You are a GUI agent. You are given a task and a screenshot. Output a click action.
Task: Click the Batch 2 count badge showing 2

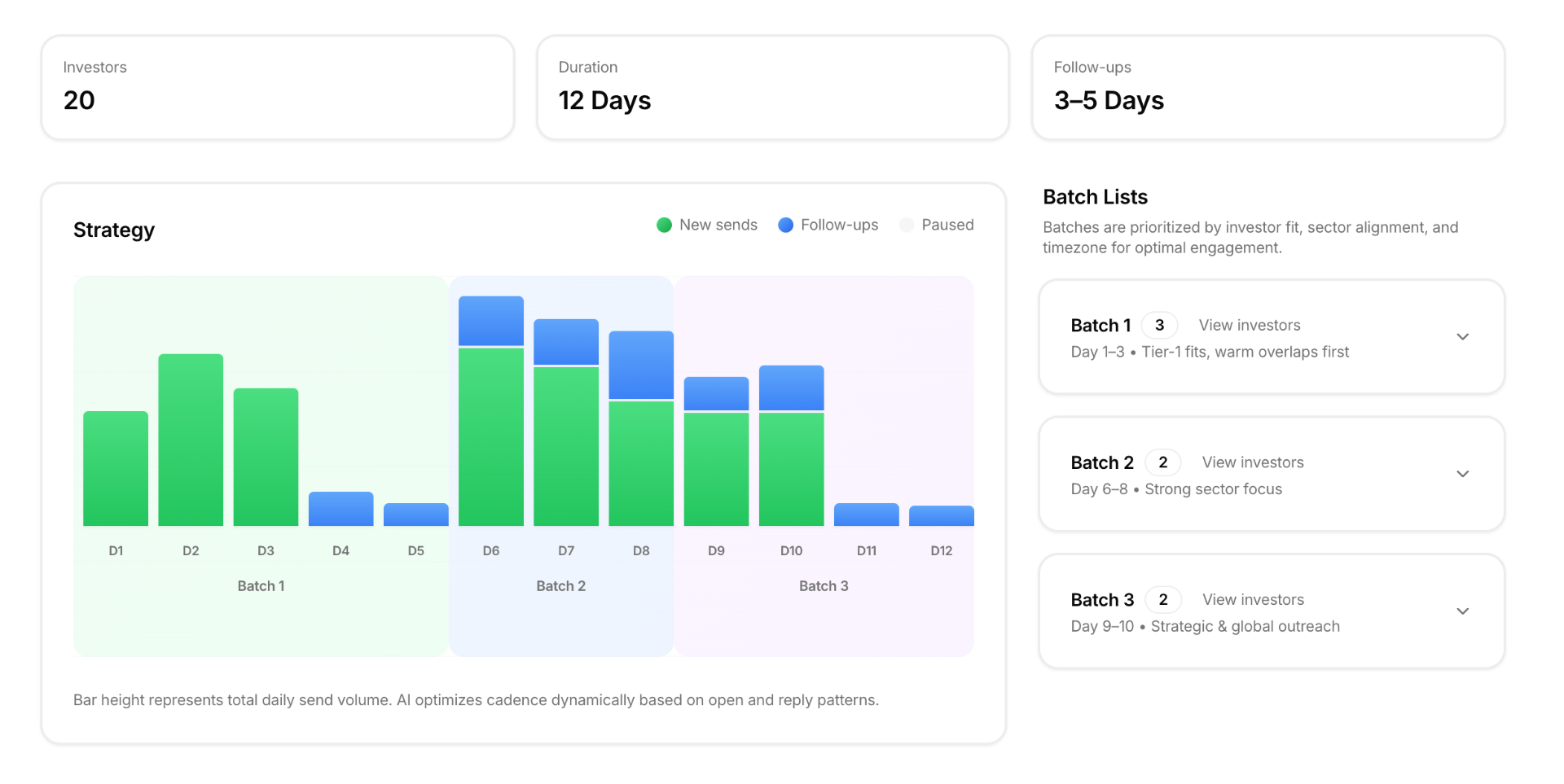click(x=1162, y=462)
